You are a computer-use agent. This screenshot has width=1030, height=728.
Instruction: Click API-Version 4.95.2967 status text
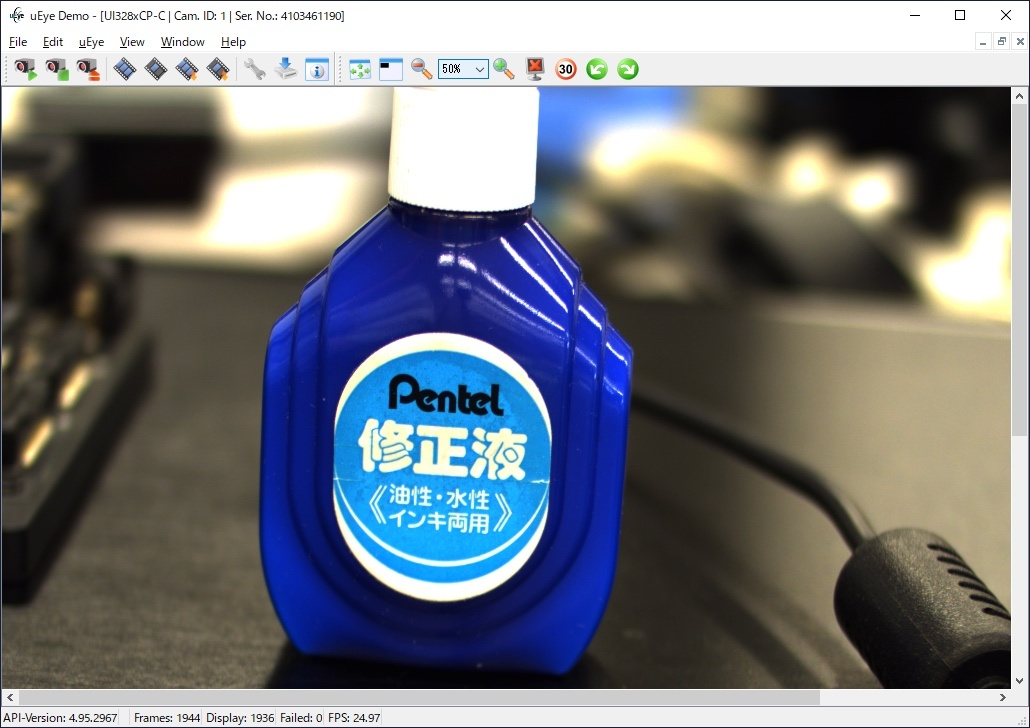pyautogui.click(x=60, y=718)
